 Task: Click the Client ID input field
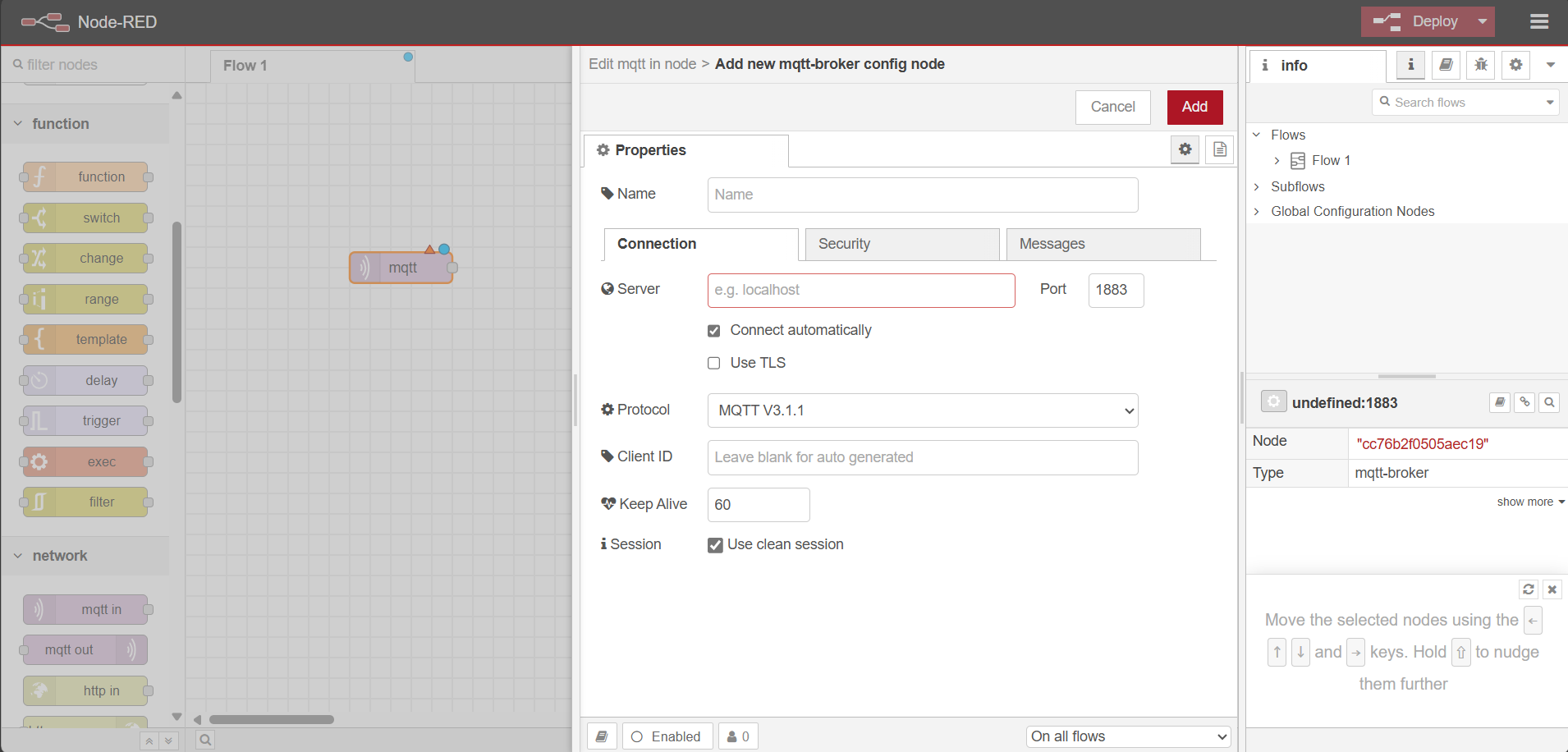tap(923, 457)
